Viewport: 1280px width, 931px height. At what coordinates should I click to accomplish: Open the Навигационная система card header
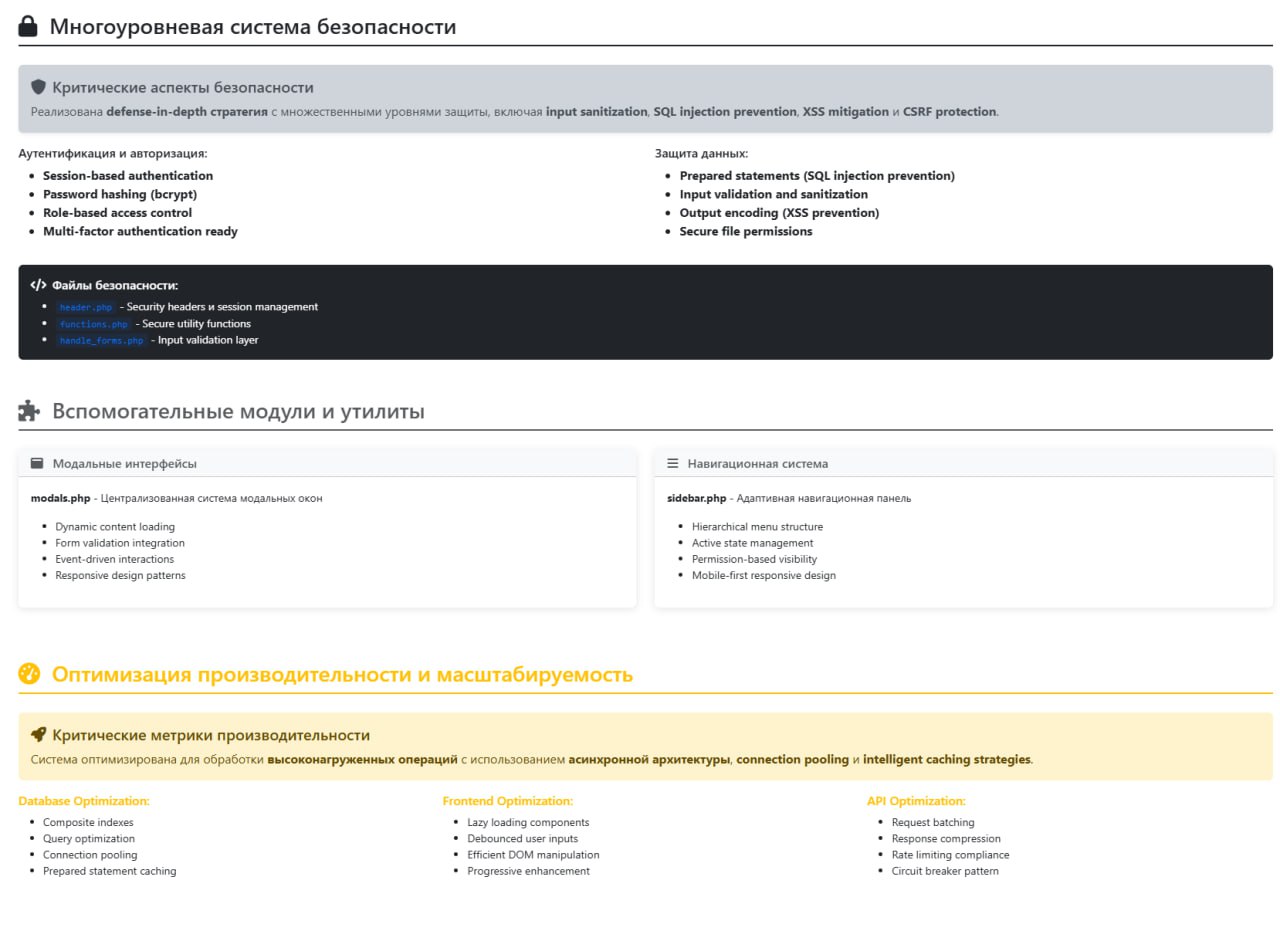click(757, 463)
